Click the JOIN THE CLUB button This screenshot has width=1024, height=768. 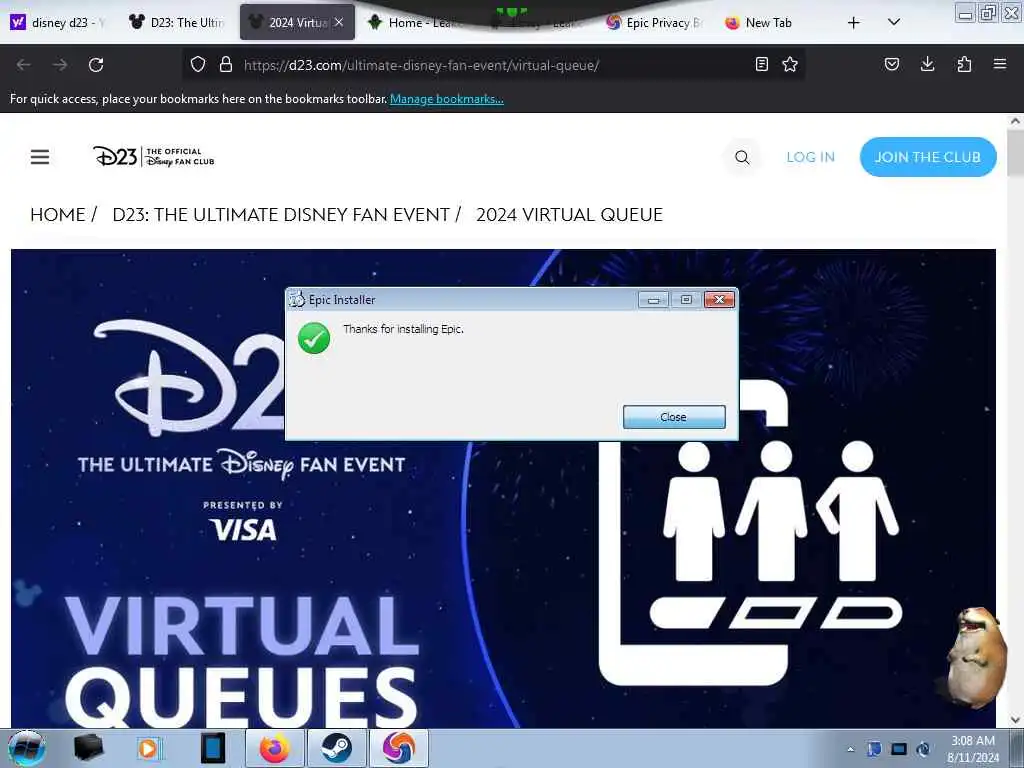click(928, 157)
